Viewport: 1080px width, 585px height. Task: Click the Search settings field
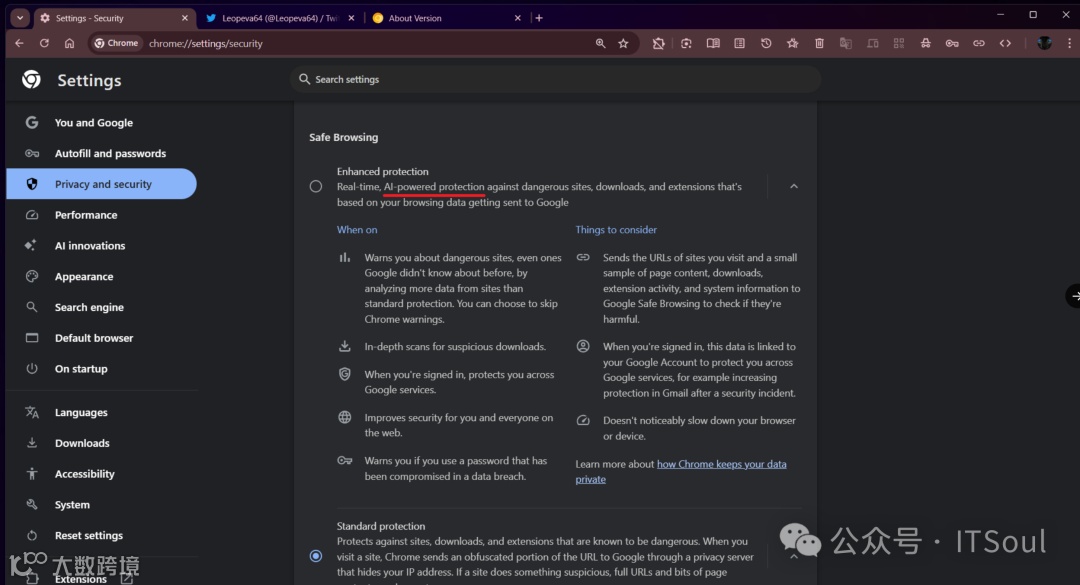pyautogui.click(x=555, y=79)
